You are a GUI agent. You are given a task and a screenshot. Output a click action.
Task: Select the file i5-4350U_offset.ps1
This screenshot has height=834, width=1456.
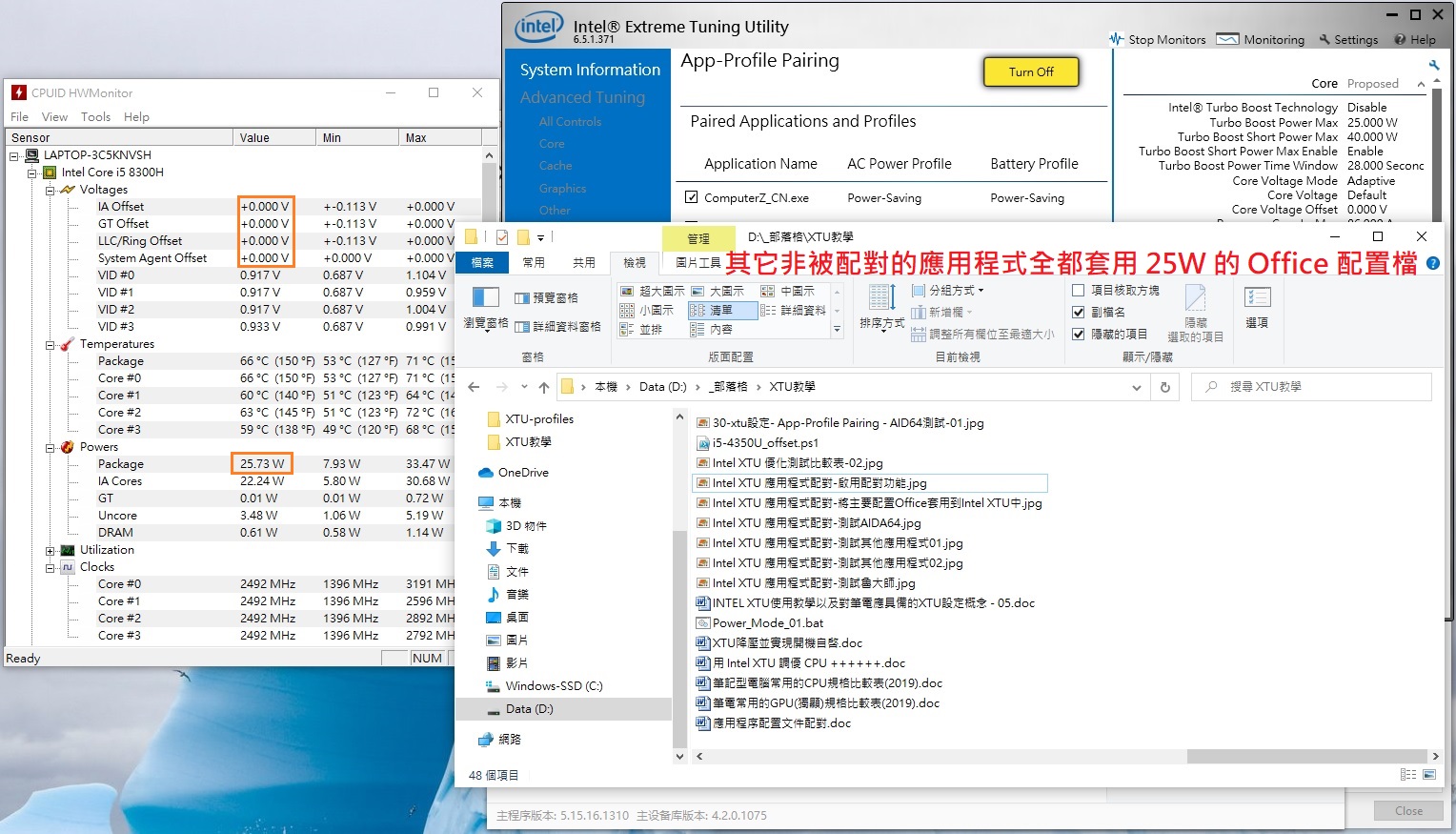(x=758, y=443)
